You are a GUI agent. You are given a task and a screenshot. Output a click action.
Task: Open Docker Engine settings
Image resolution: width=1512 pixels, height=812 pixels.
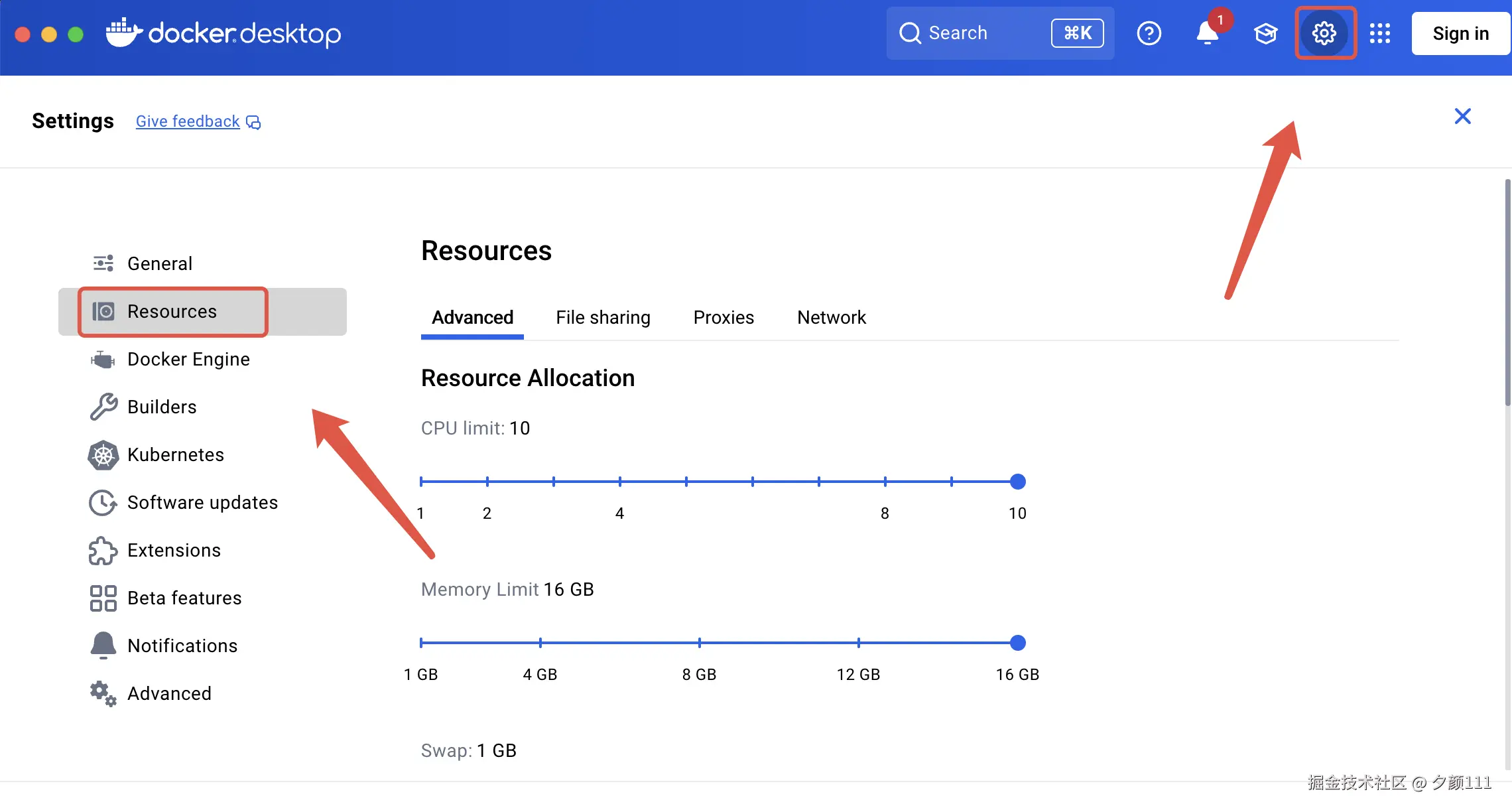[x=188, y=359]
